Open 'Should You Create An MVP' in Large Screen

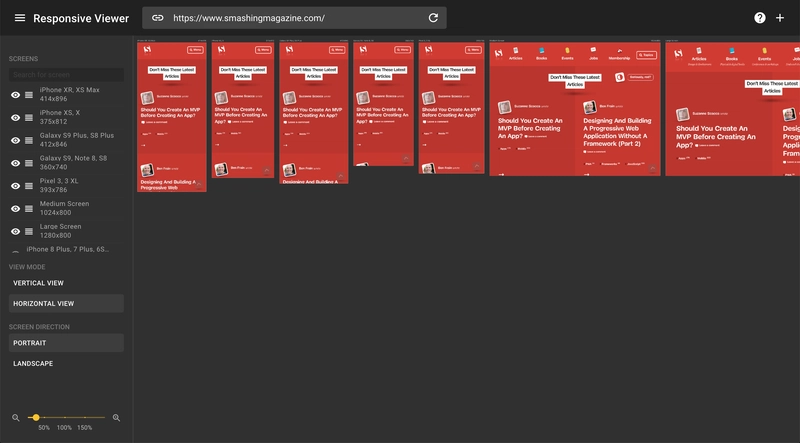click(716, 136)
